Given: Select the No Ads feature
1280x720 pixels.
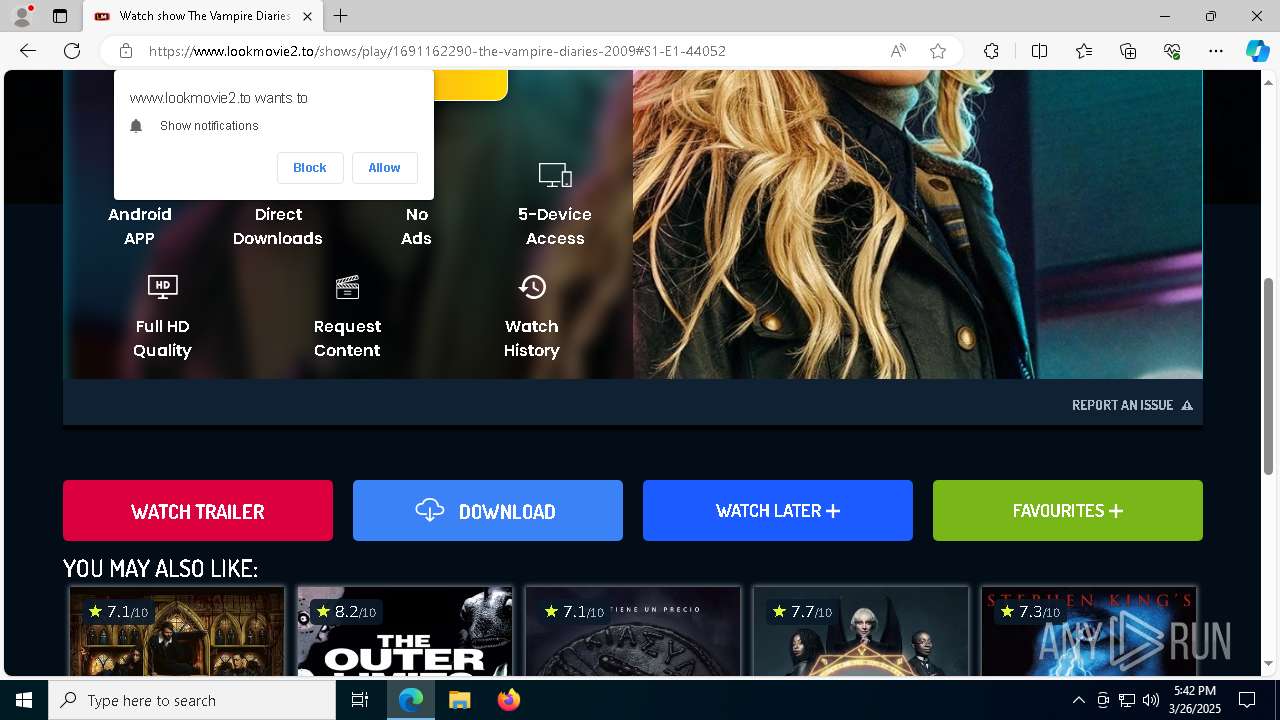Looking at the screenshot, I should coord(416,226).
